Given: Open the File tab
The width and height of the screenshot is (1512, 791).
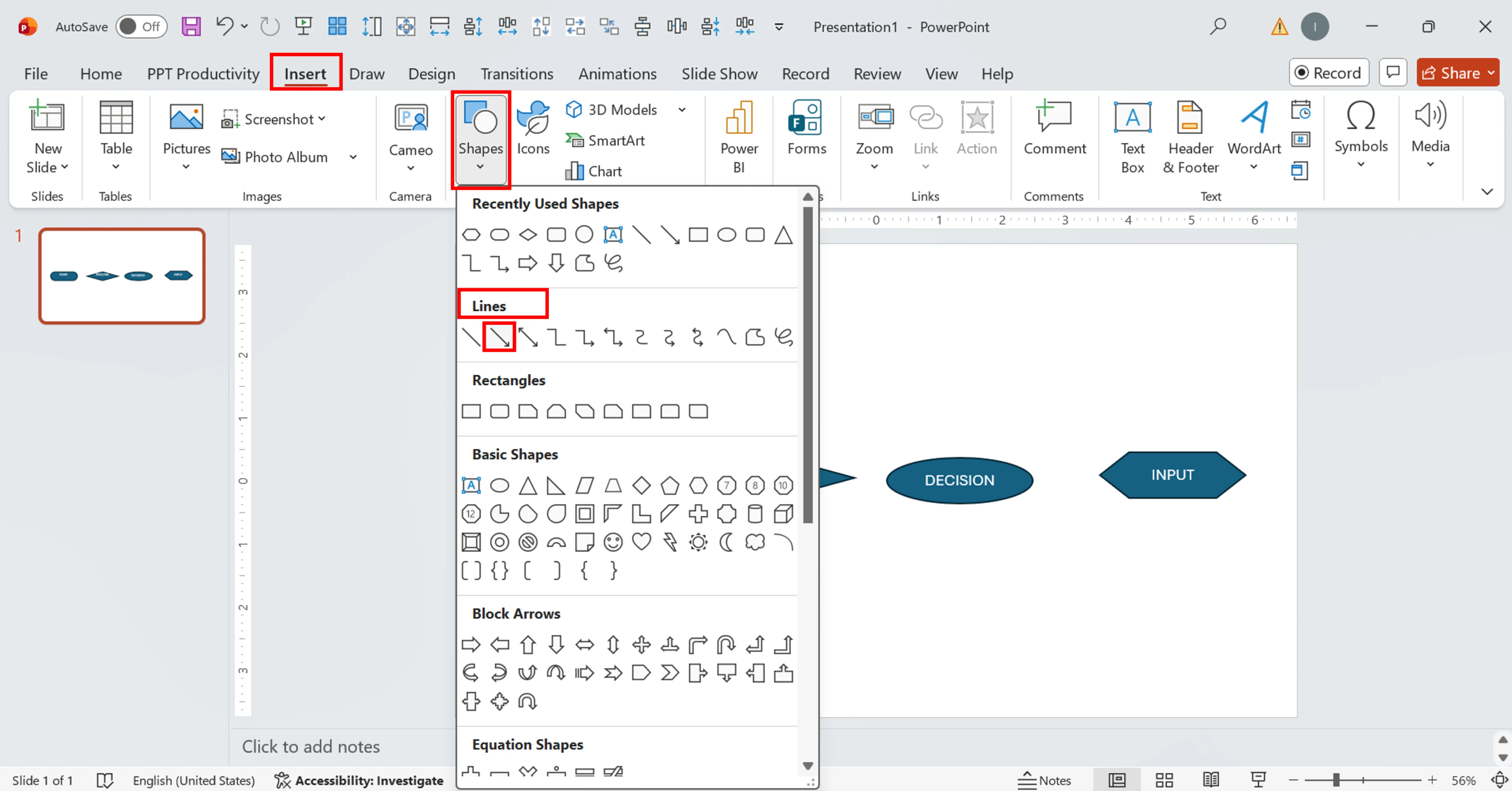Looking at the screenshot, I should click(x=36, y=74).
